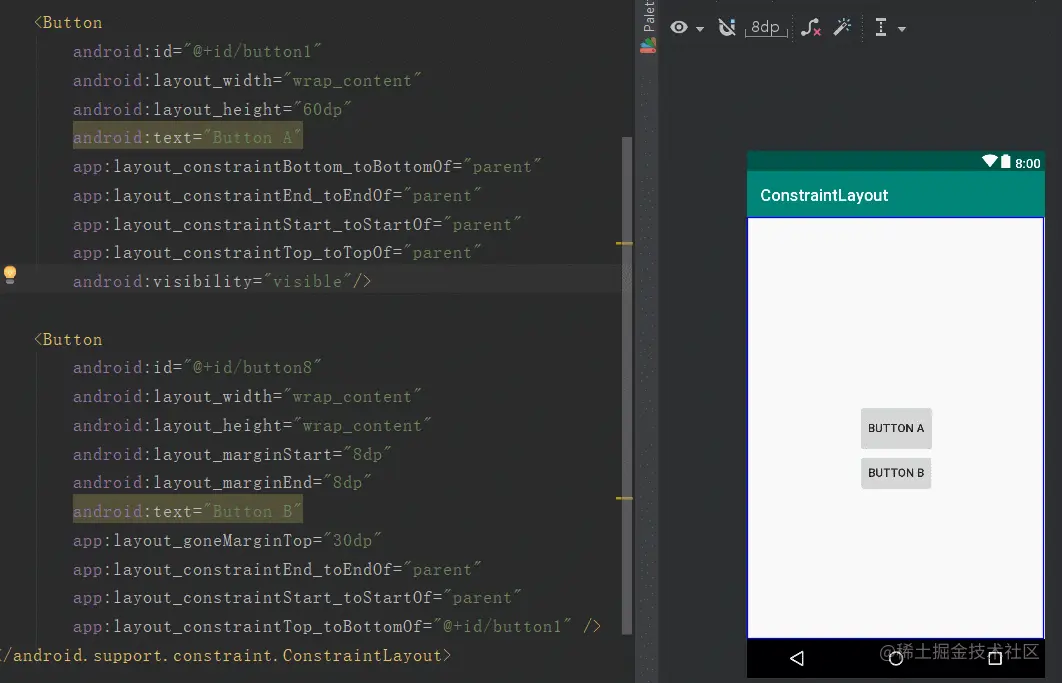Click the layout_goneMarginTop="30dp" line
The height and width of the screenshot is (683, 1062).
(227, 541)
